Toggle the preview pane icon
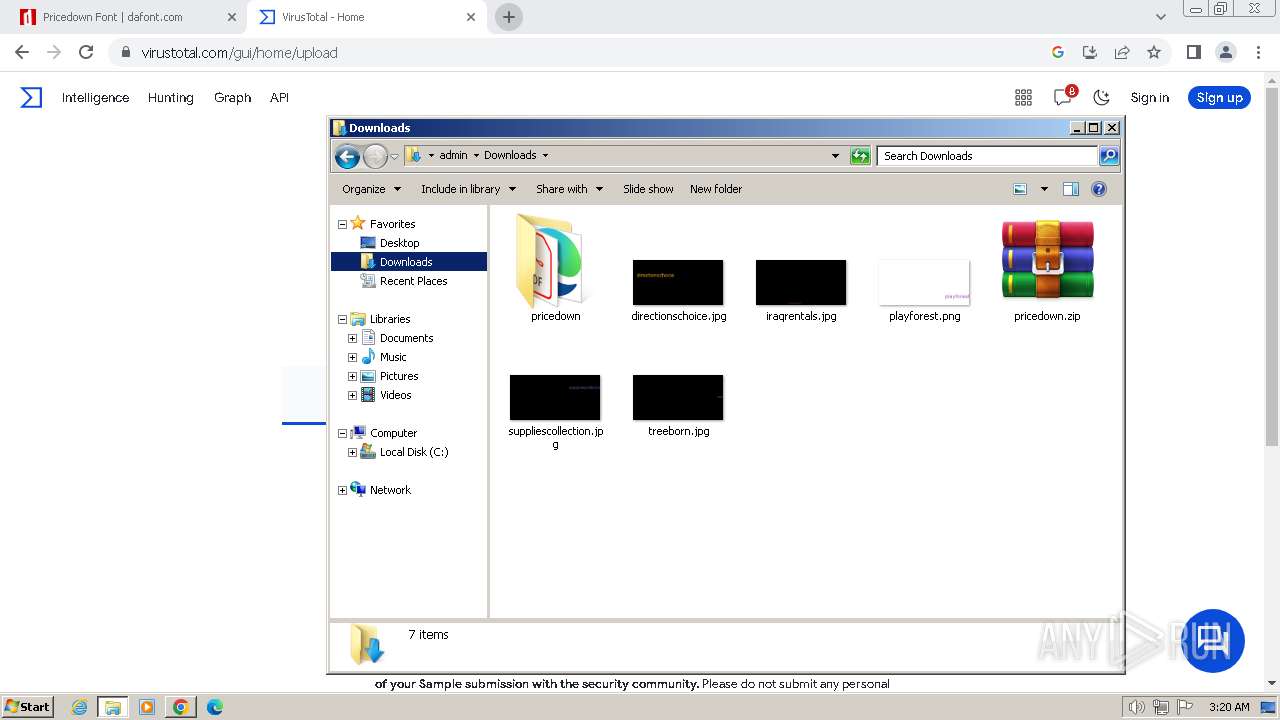The height and width of the screenshot is (720, 1280). point(1071,189)
